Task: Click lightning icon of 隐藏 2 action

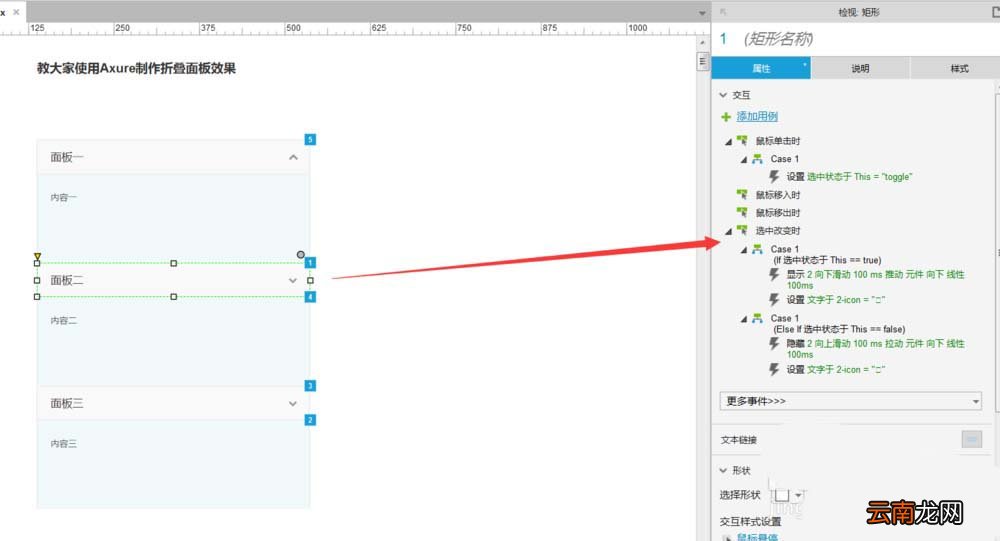Action: pyautogui.click(x=774, y=343)
